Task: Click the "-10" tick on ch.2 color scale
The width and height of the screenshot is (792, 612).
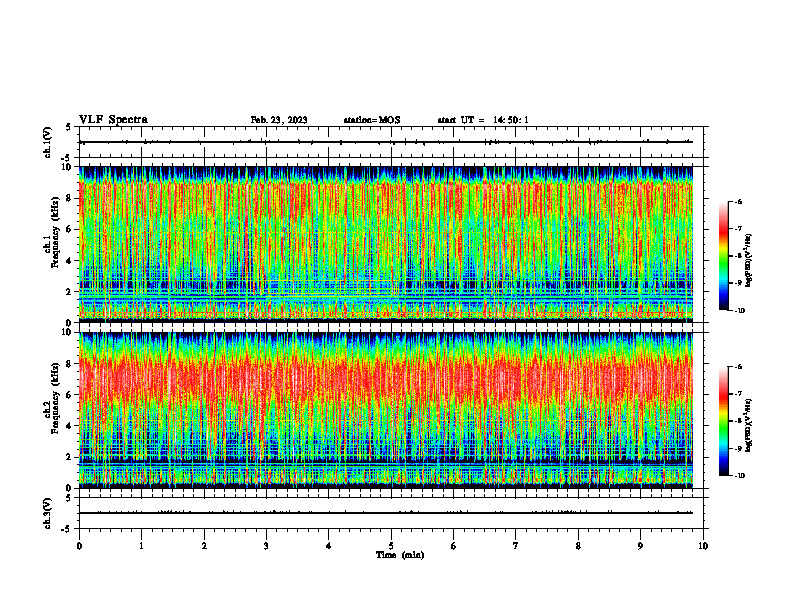Action: (x=740, y=476)
